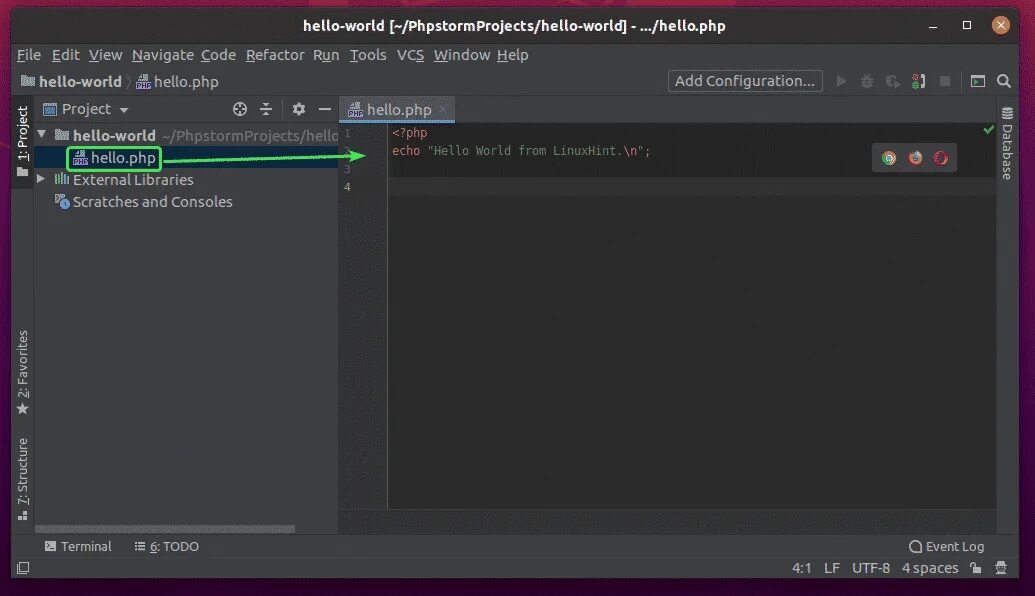Close the hello.php editor tab
The height and width of the screenshot is (596, 1035).
(x=443, y=109)
